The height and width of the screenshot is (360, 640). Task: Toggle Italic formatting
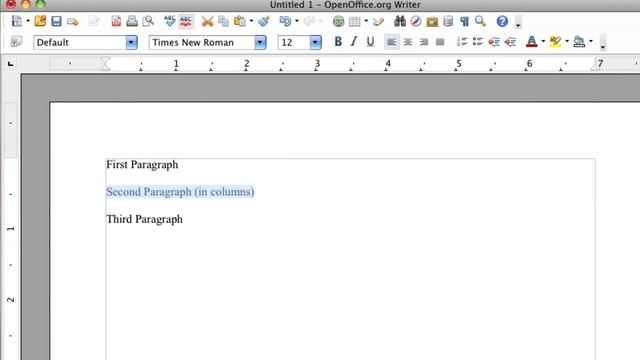[354, 42]
